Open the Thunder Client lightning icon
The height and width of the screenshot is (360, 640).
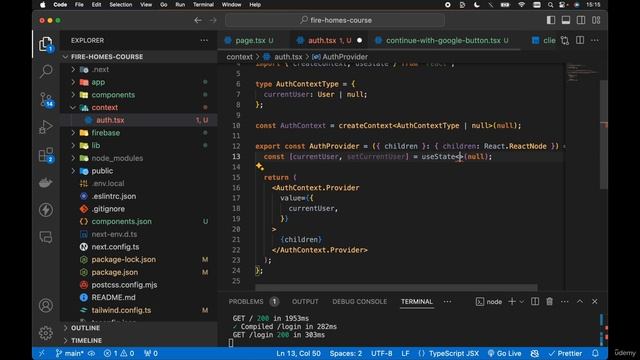click(x=46, y=210)
